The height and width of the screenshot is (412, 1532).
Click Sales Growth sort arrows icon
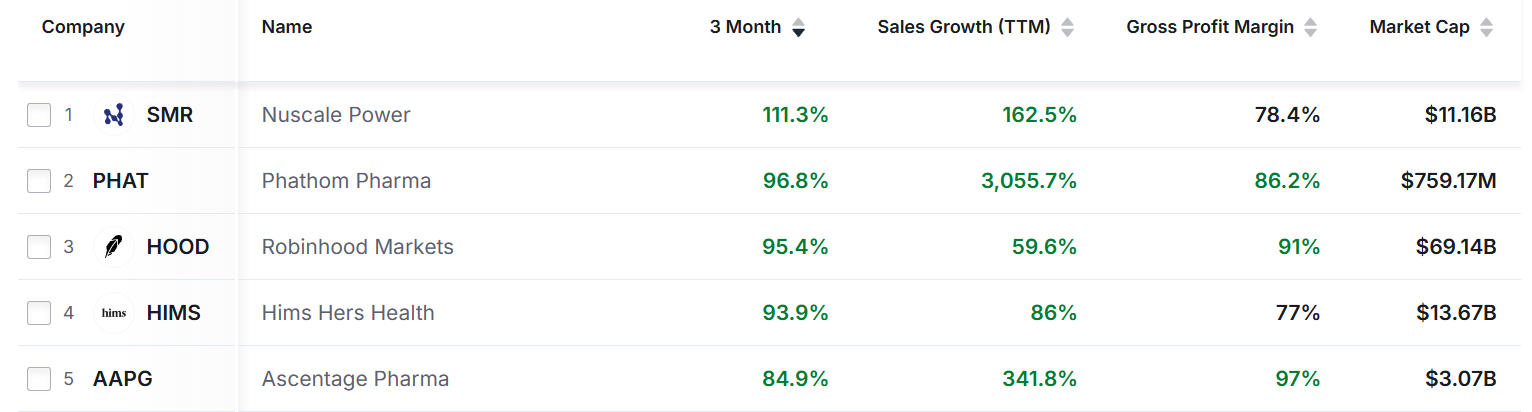coord(1067,28)
